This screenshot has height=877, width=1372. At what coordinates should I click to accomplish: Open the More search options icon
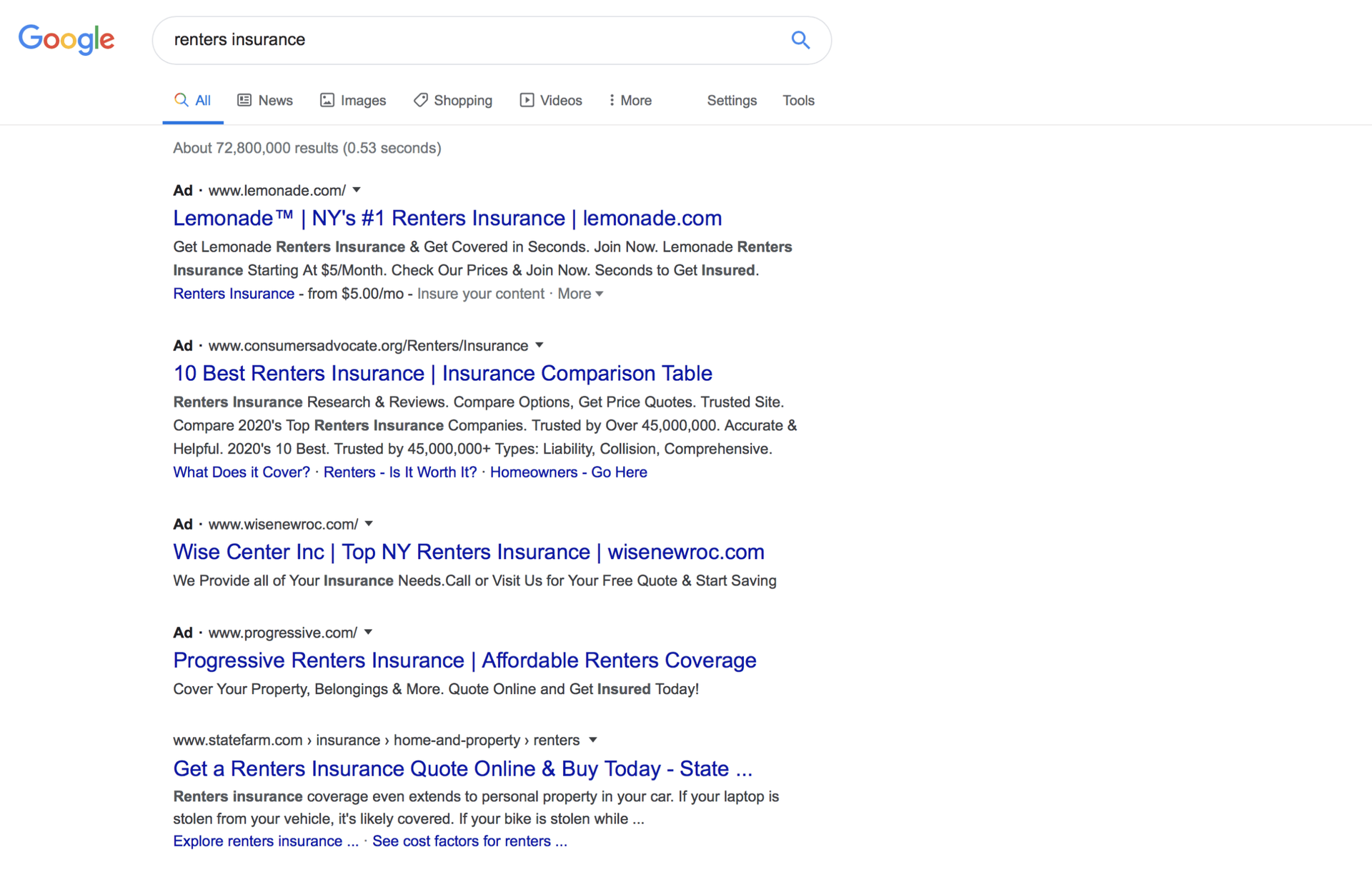pos(611,100)
